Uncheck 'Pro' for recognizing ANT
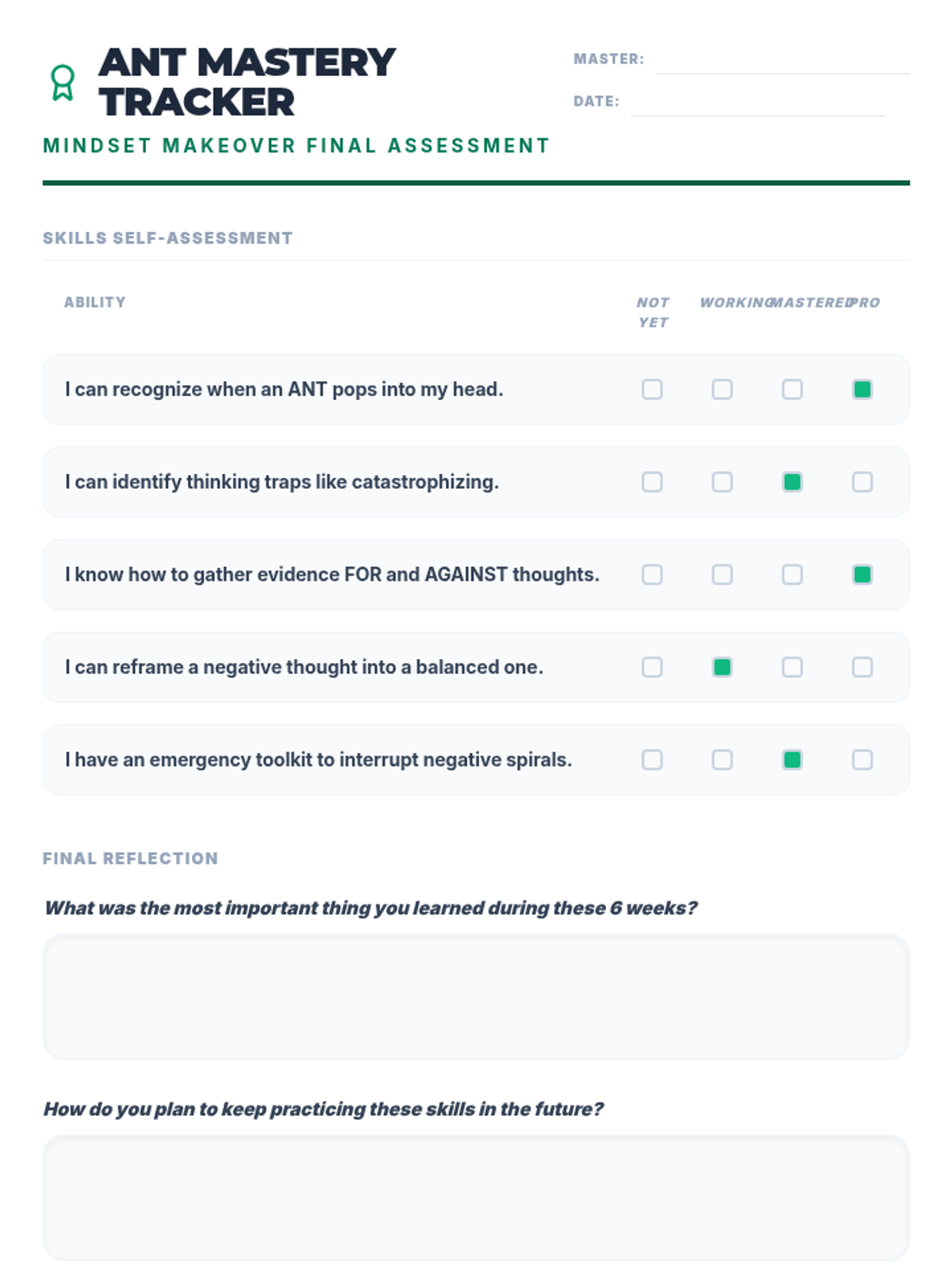 click(x=862, y=389)
